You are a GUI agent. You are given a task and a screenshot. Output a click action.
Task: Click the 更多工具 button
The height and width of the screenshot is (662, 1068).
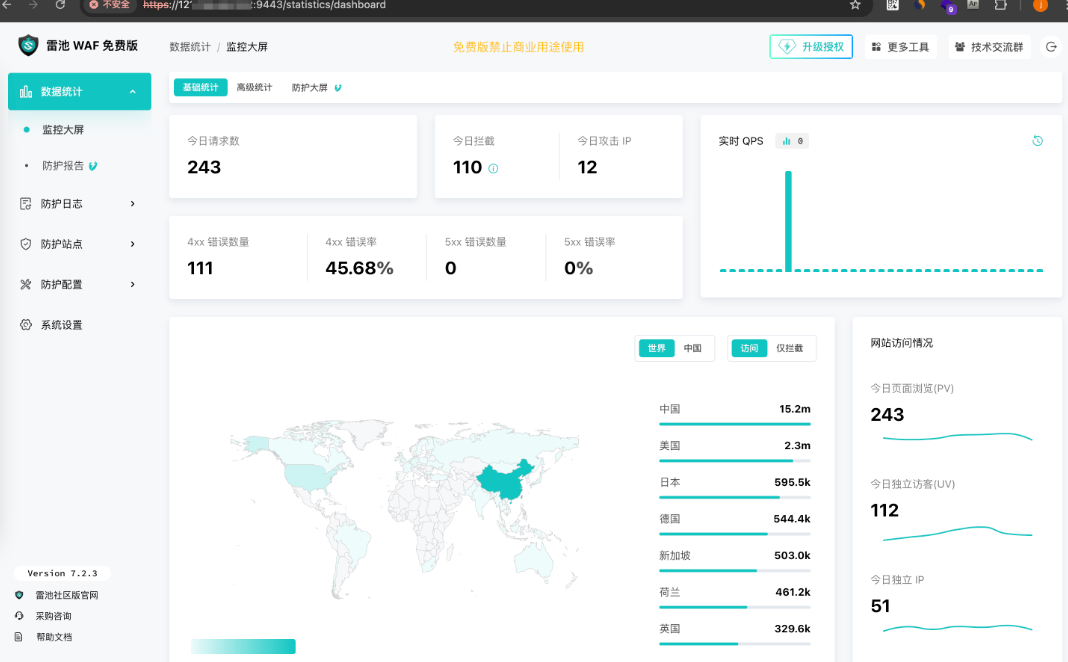pyautogui.click(x=900, y=47)
